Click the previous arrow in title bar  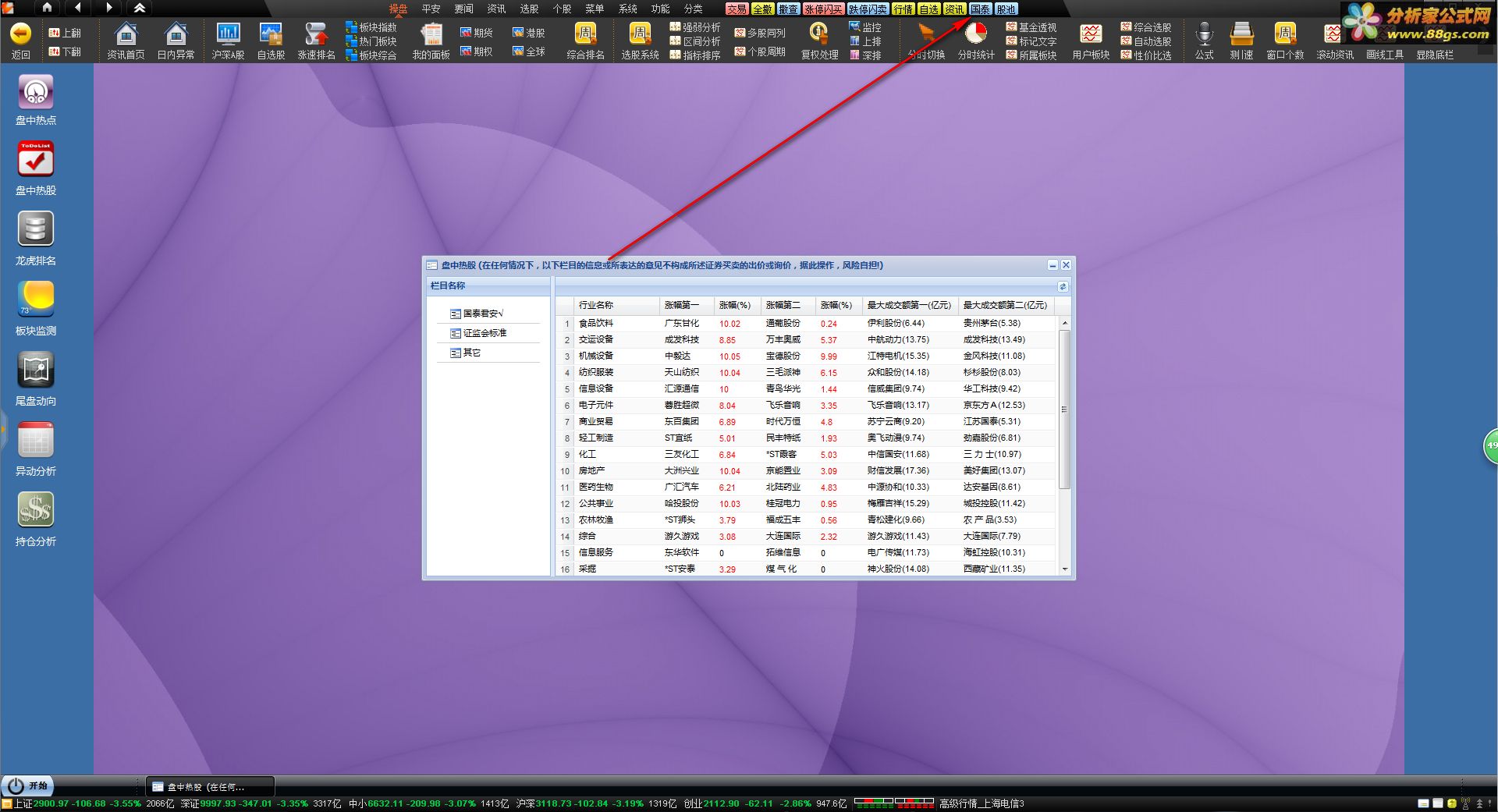(x=78, y=8)
